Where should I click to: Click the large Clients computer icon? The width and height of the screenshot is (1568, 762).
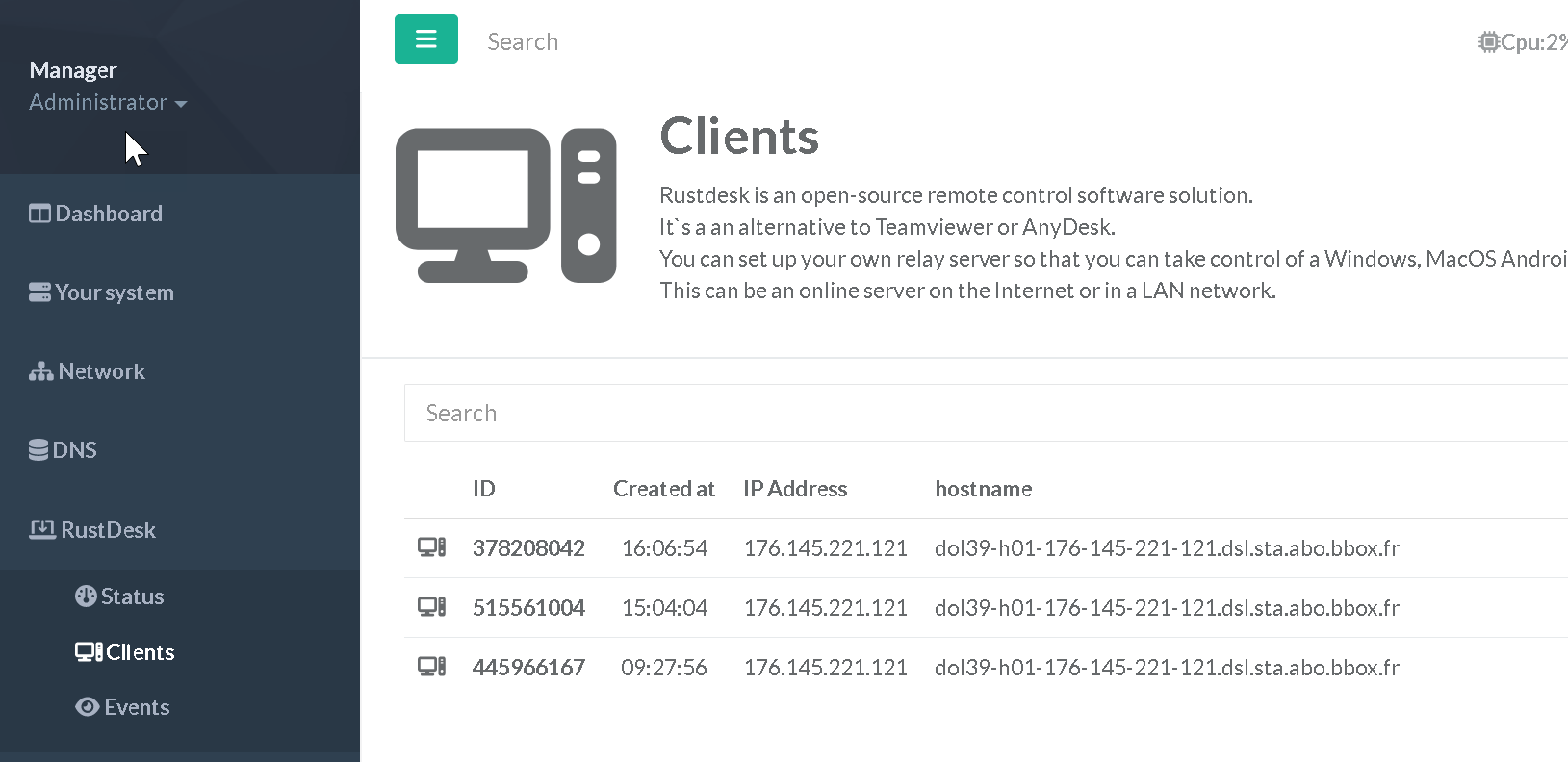(x=505, y=205)
